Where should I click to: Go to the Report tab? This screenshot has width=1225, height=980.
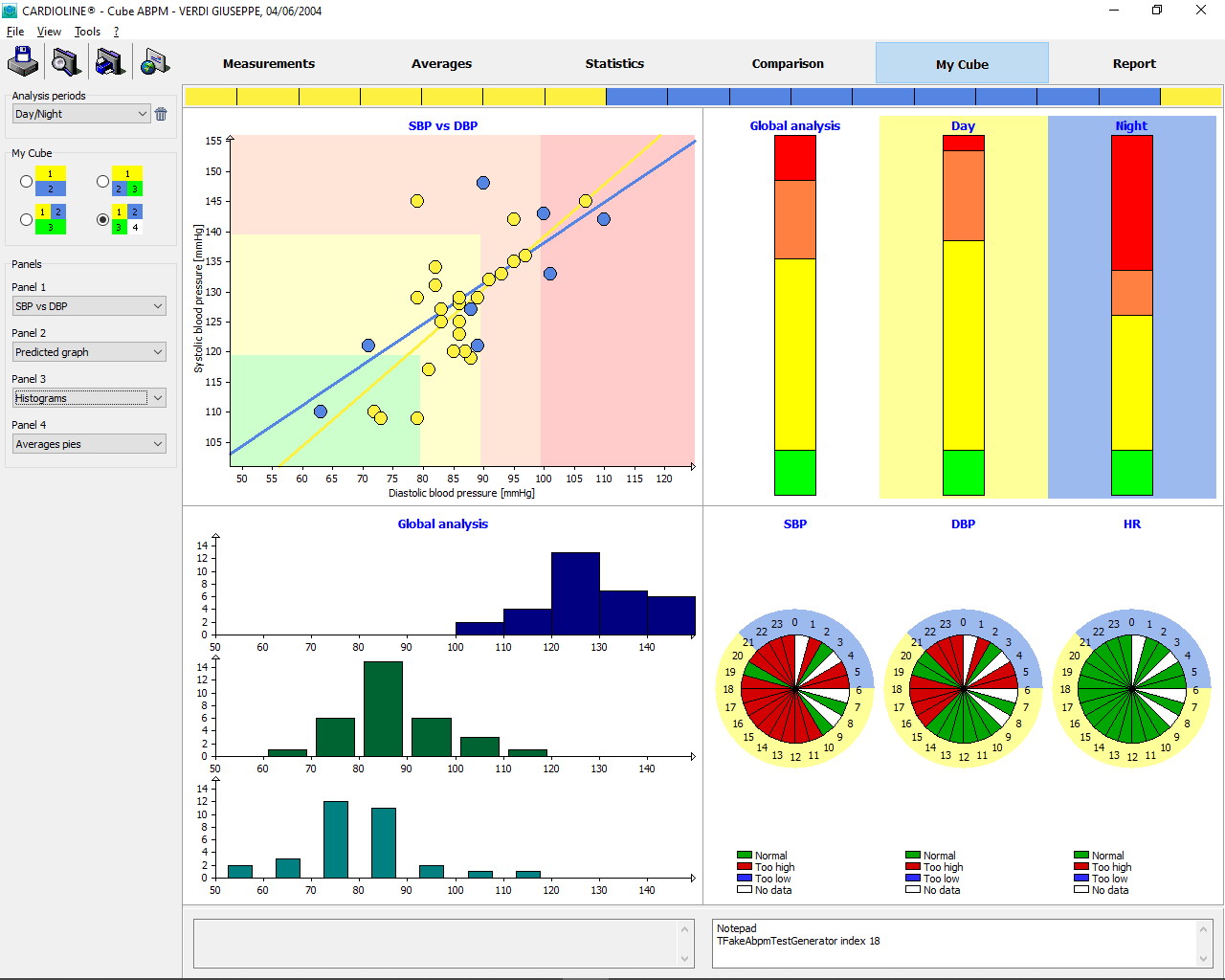click(x=1134, y=64)
